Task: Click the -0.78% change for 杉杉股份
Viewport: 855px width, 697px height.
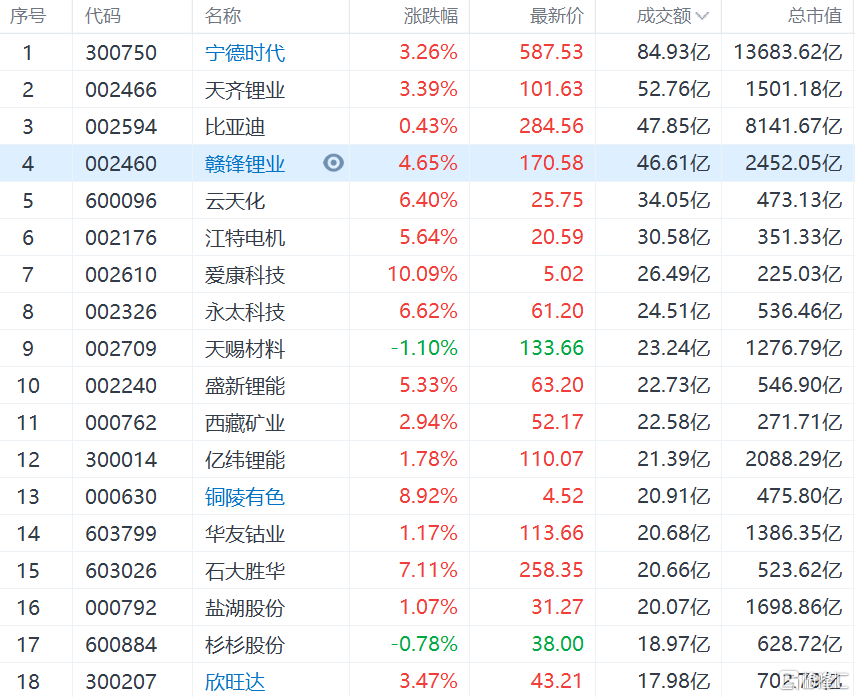Action: (424, 644)
